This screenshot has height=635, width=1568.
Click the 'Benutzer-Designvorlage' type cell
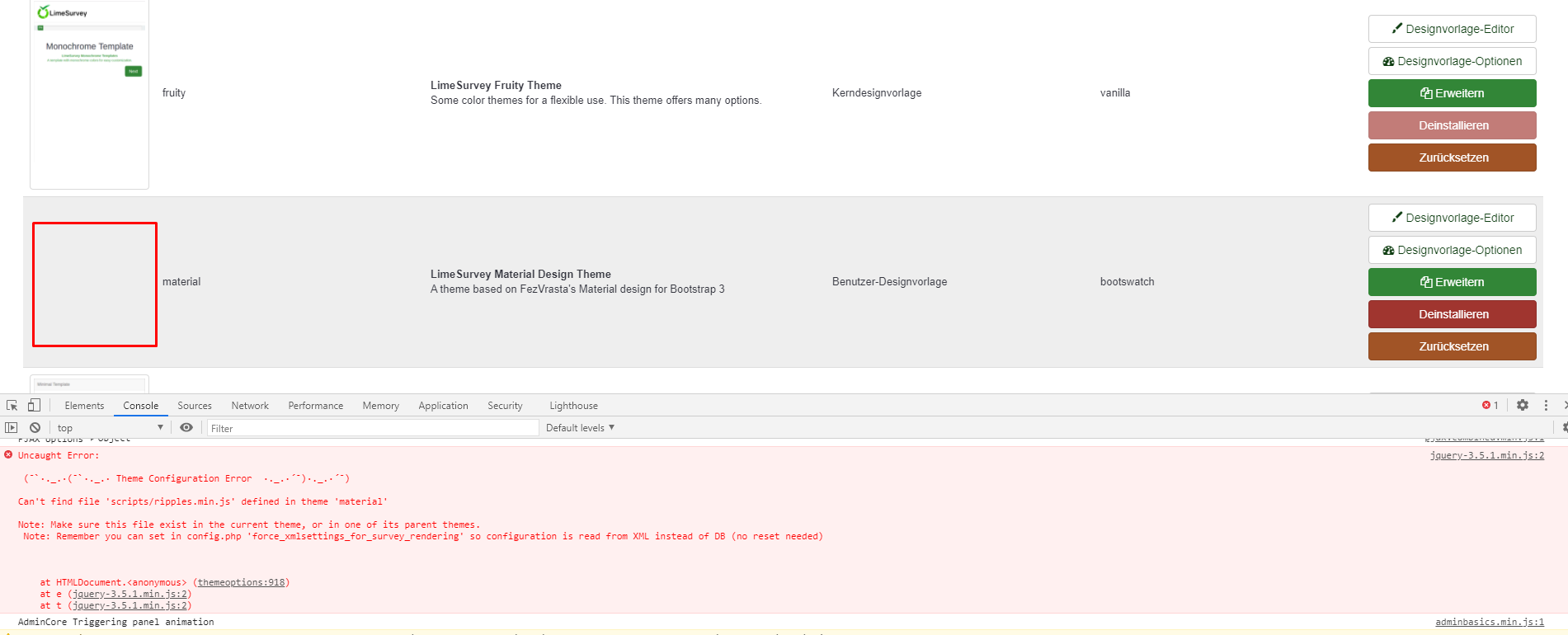coord(889,282)
